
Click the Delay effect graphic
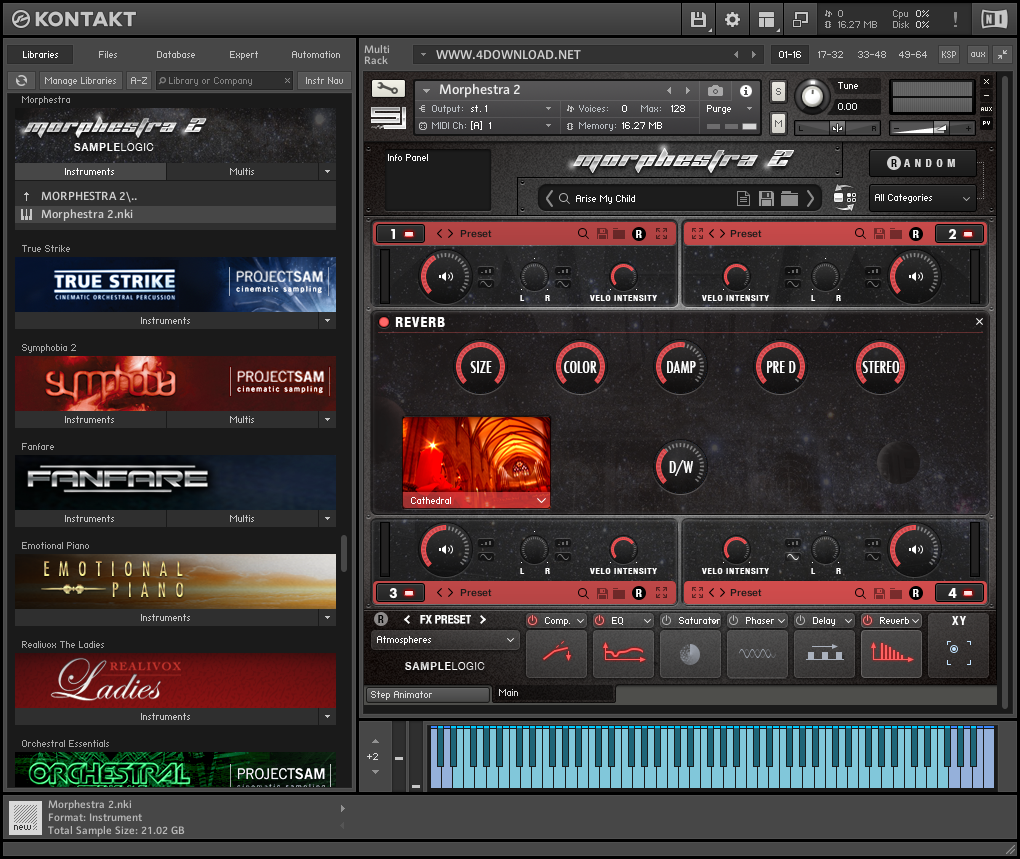(x=824, y=655)
